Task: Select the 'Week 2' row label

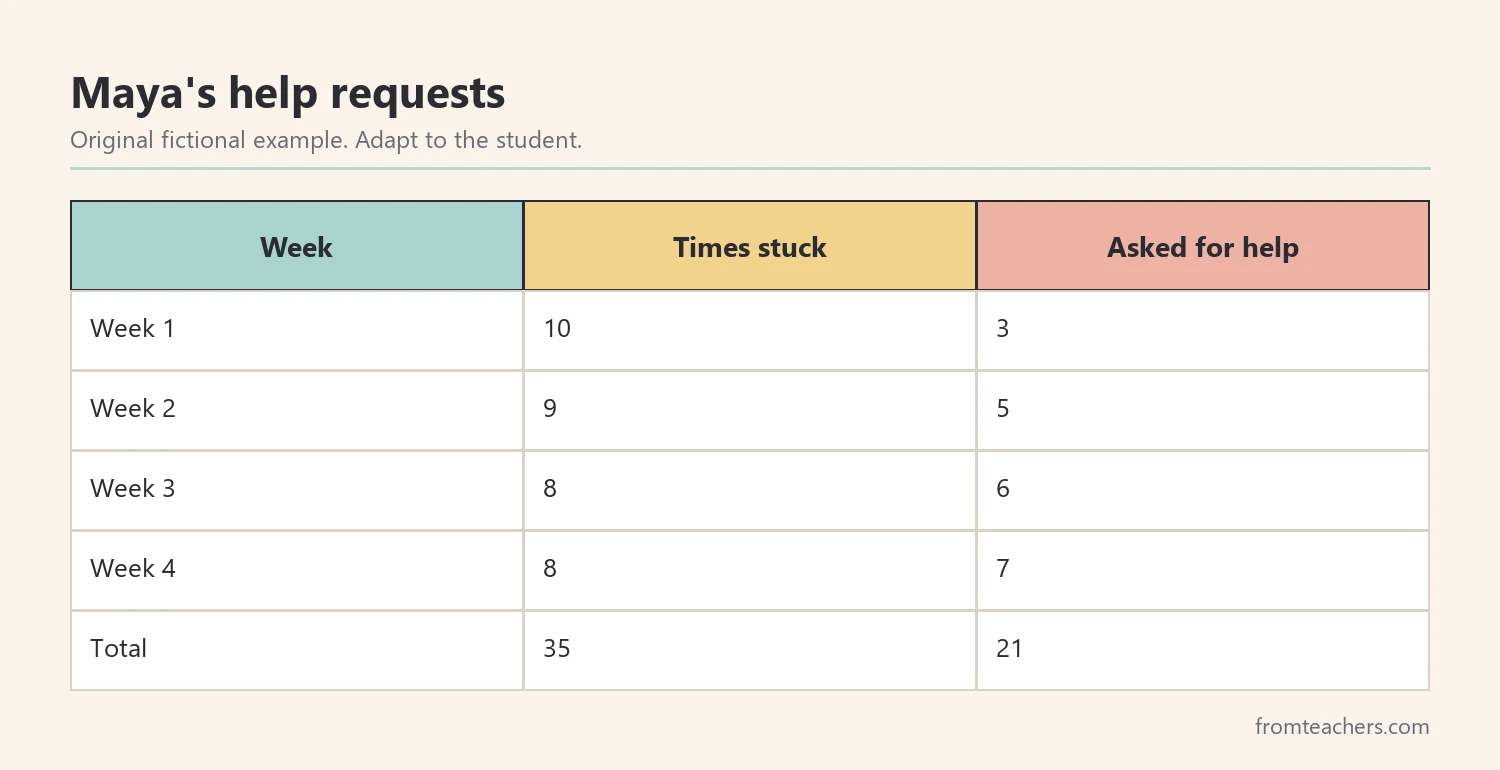Action: point(133,408)
